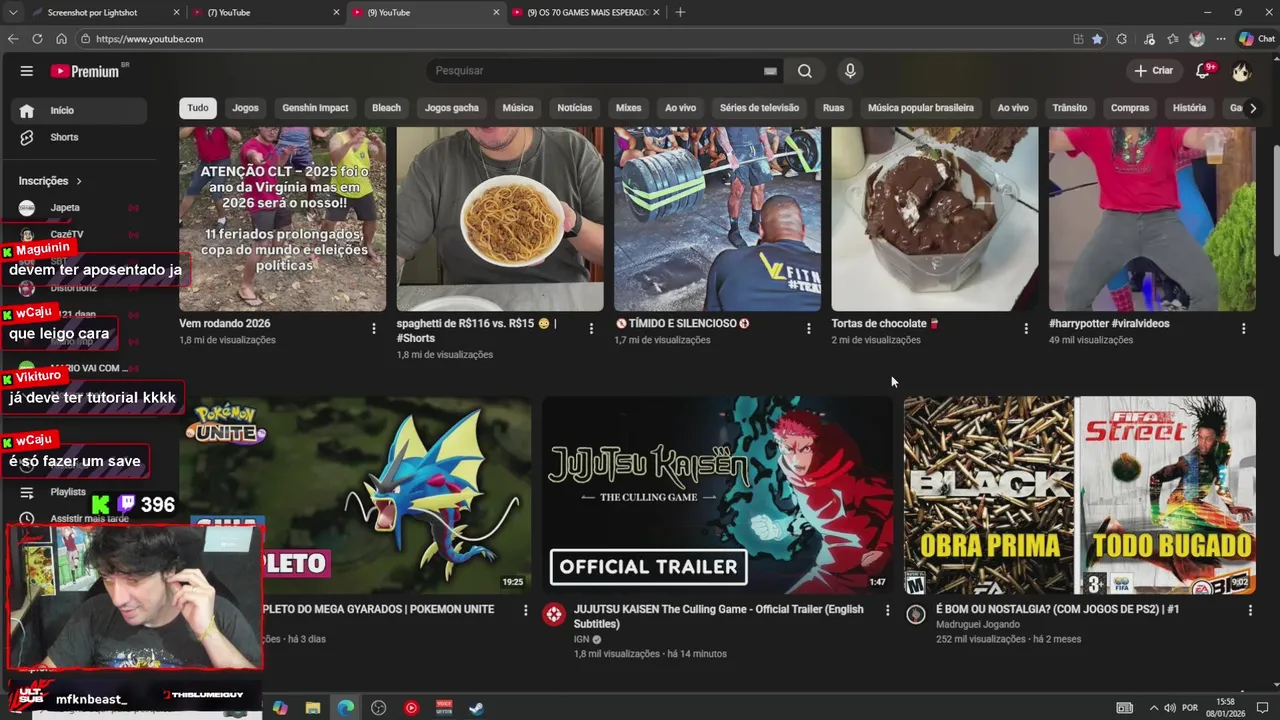Open the IGN channel avatar
This screenshot has height=720, width=1280.
coord(553,614)
